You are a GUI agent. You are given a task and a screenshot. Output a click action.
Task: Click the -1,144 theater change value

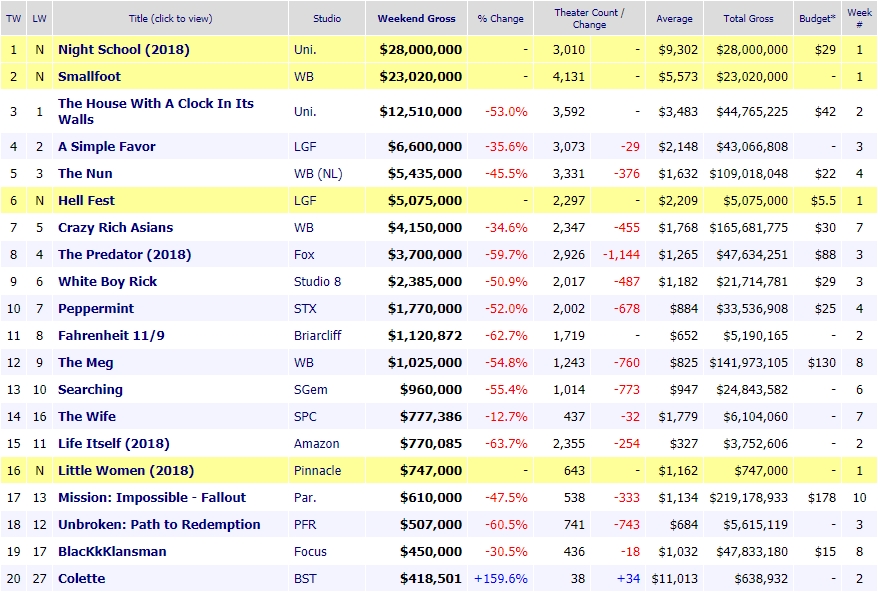tap(621, 254)
